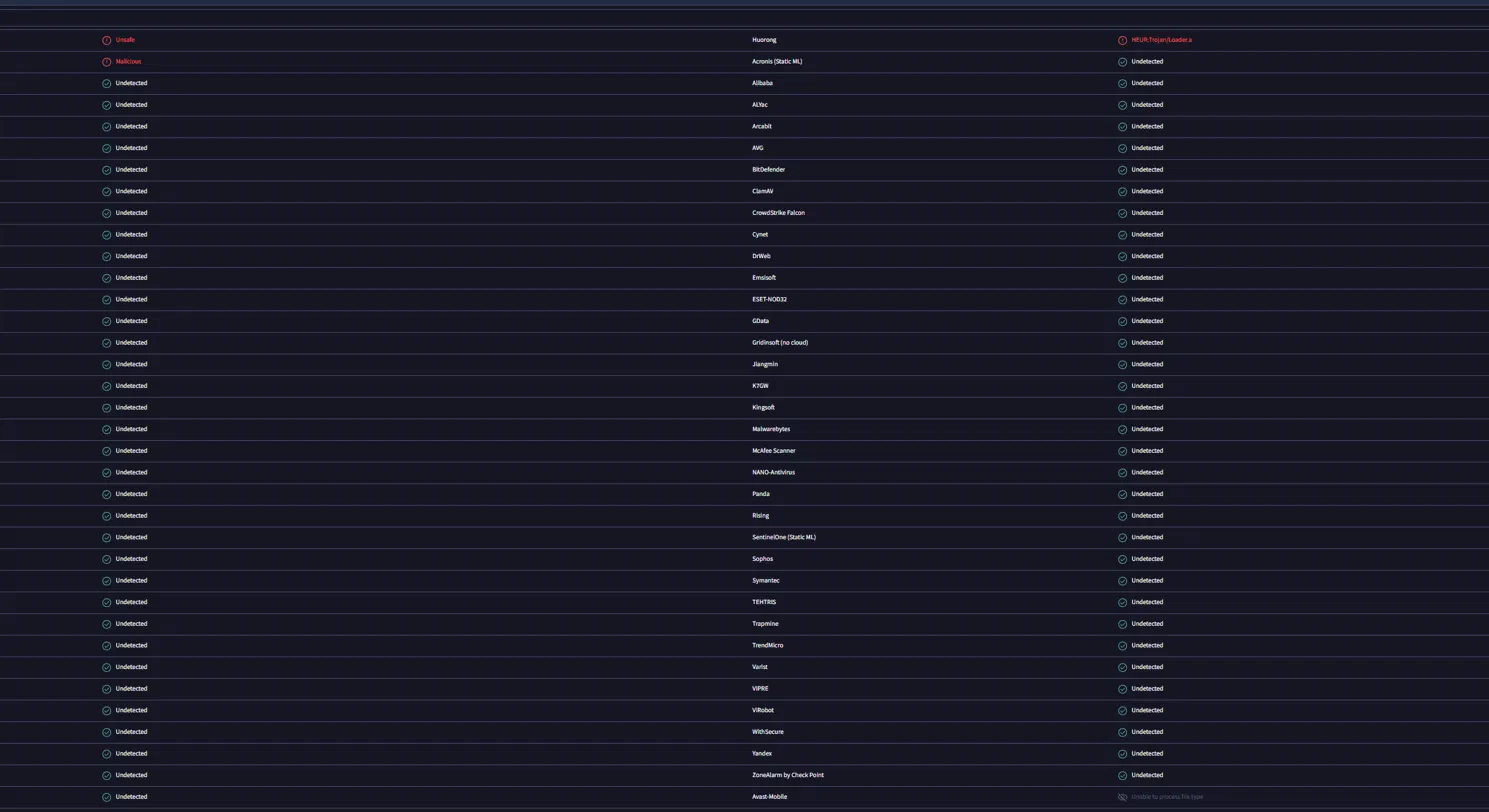Click the check icon of Cynet's Undetected result

tap(1123, 235)
